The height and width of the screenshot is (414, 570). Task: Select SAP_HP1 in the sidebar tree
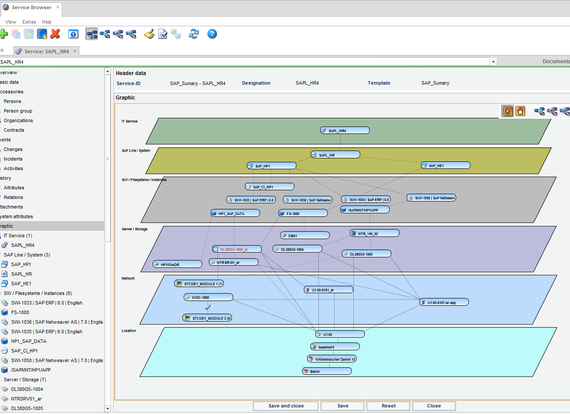21,264
